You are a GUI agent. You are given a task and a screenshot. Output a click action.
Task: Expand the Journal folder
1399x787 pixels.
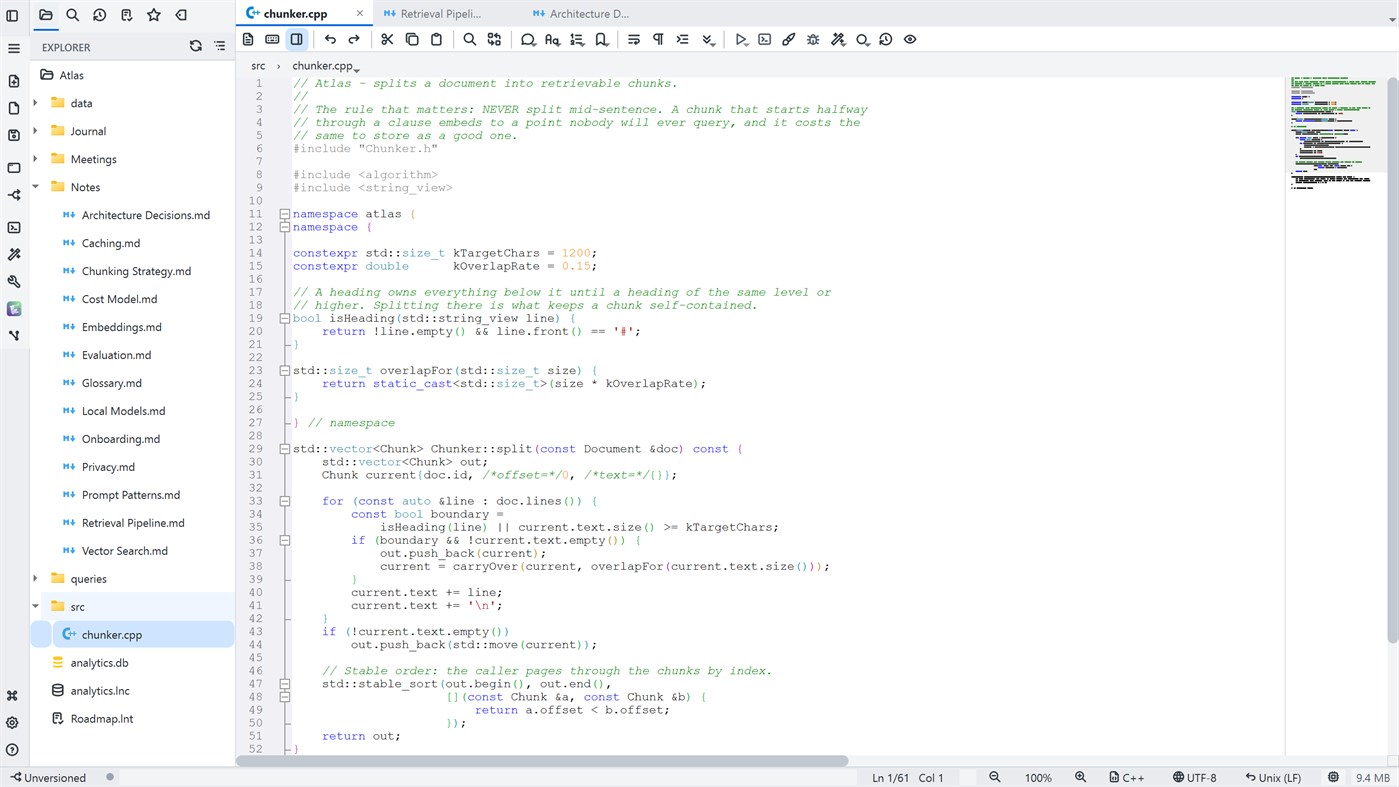pos(36,131)
